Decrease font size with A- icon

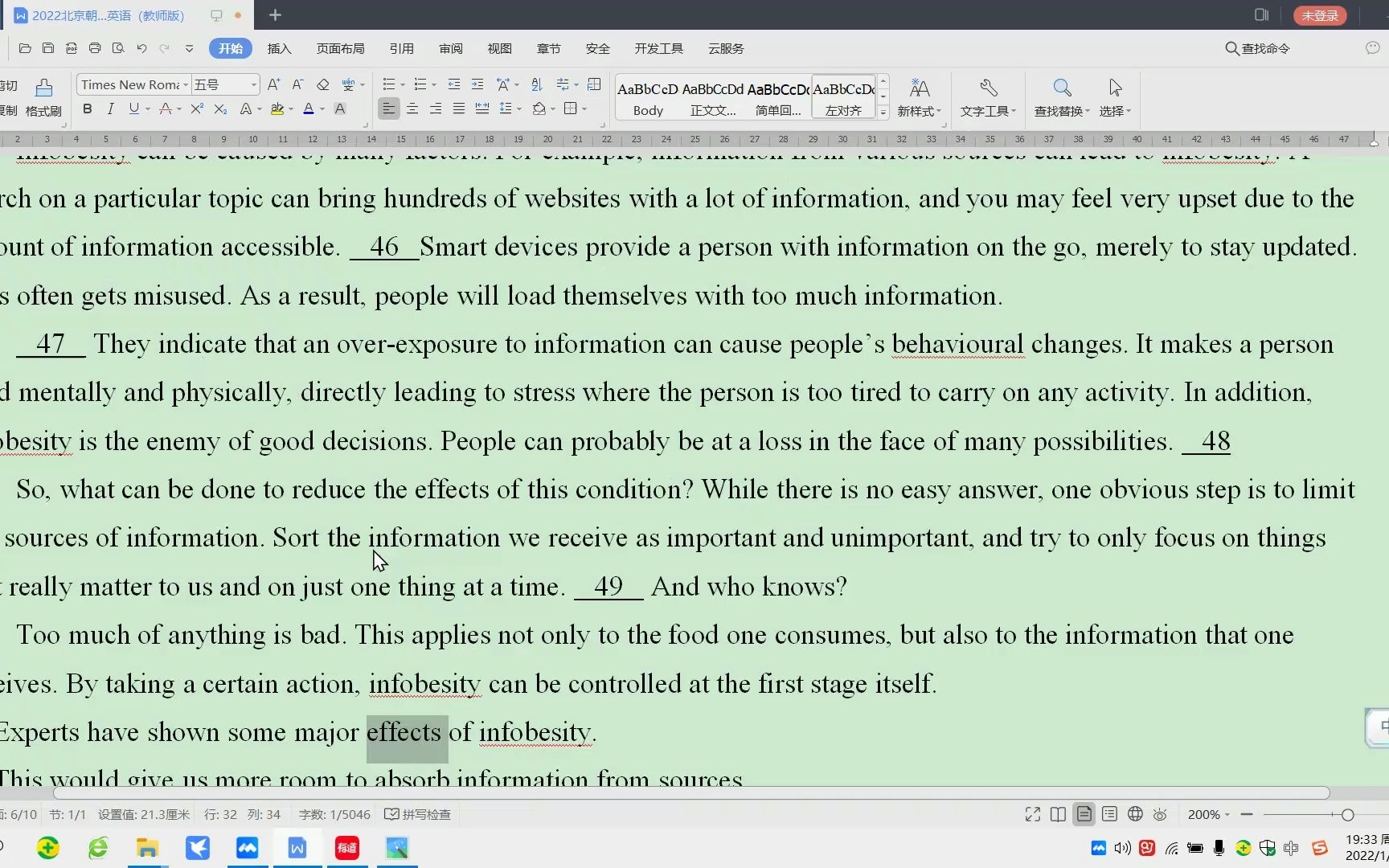coord(297,84)
